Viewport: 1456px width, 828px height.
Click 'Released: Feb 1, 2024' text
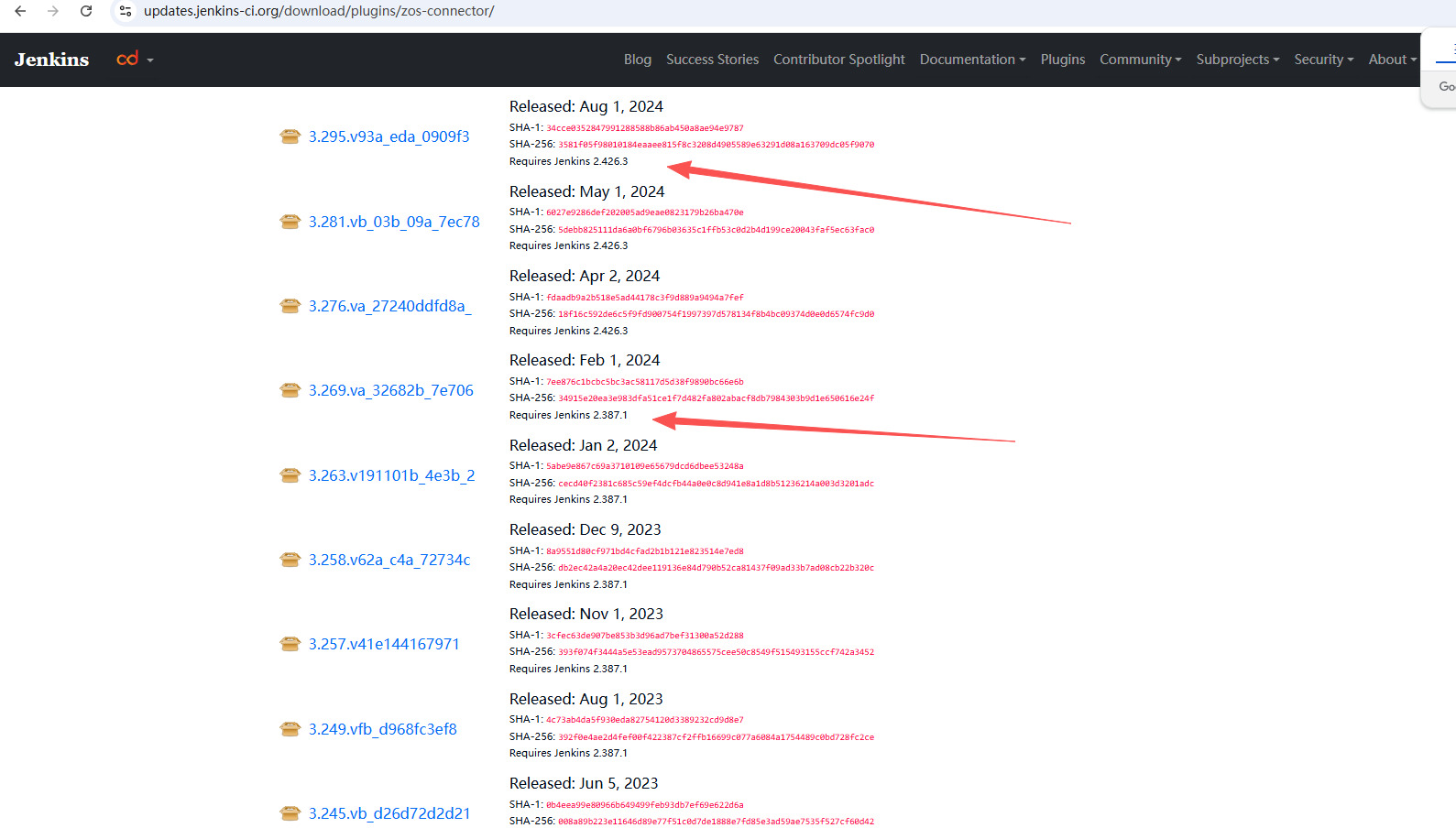[585, 360]
